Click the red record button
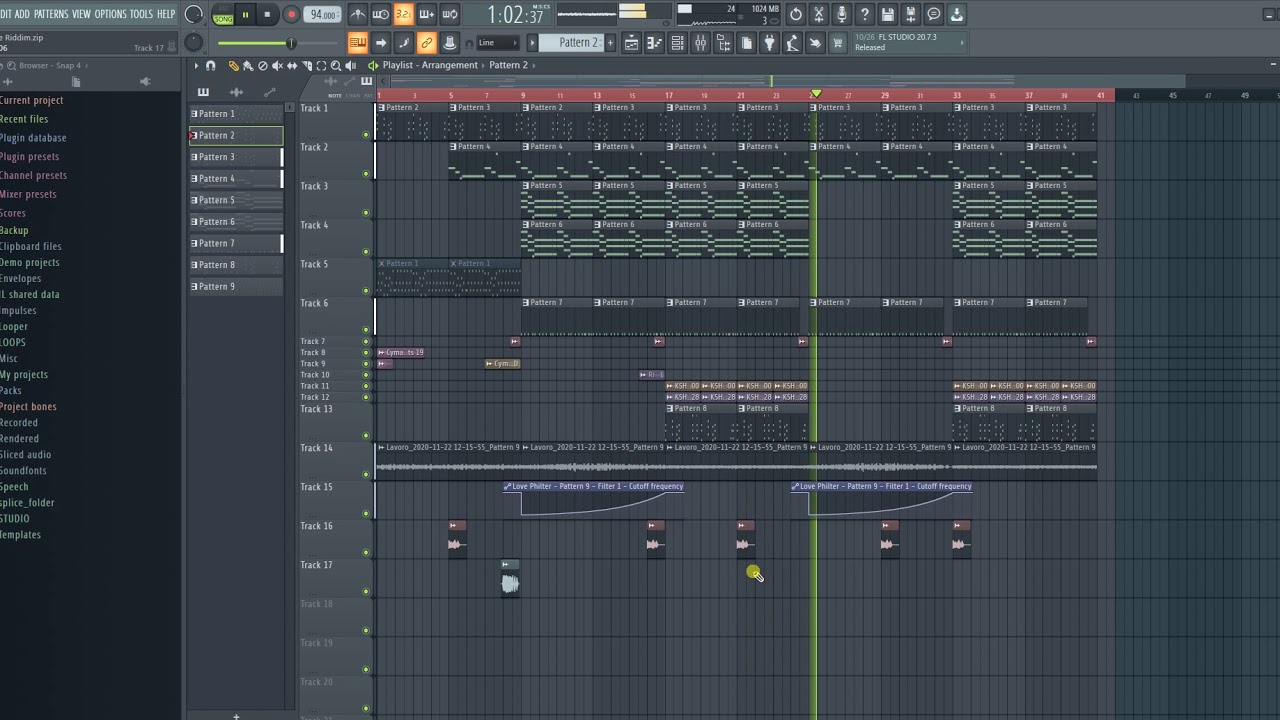Image resolution: width=1280 pixels, height=720 pixels. pyautogui.click(x=291, y=15)
